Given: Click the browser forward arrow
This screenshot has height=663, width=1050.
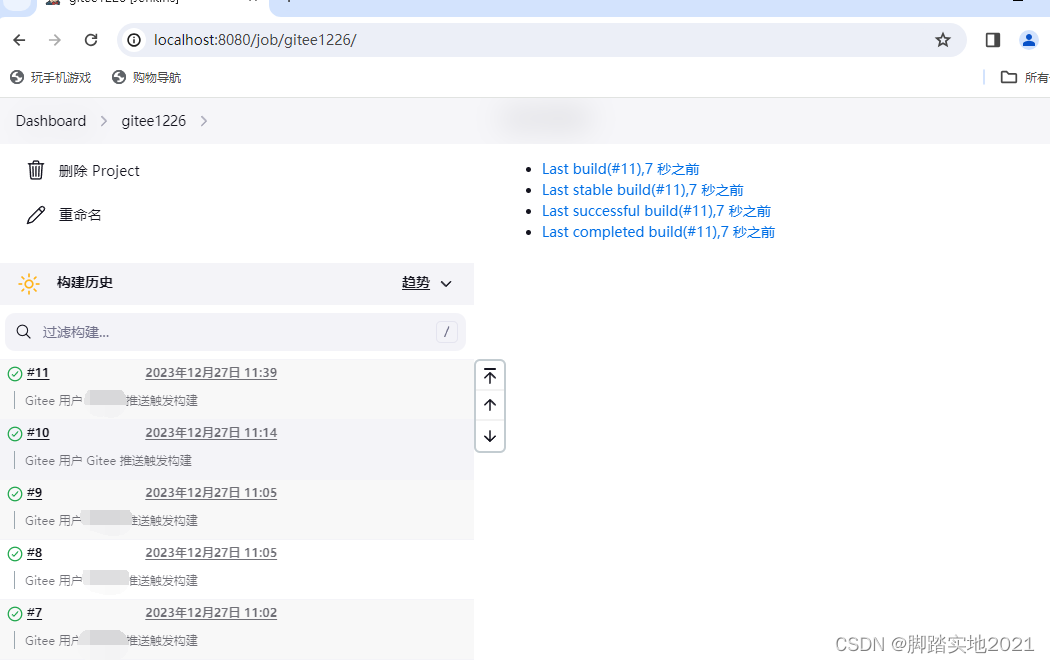Looking at the screenshot, I should 55,40.
